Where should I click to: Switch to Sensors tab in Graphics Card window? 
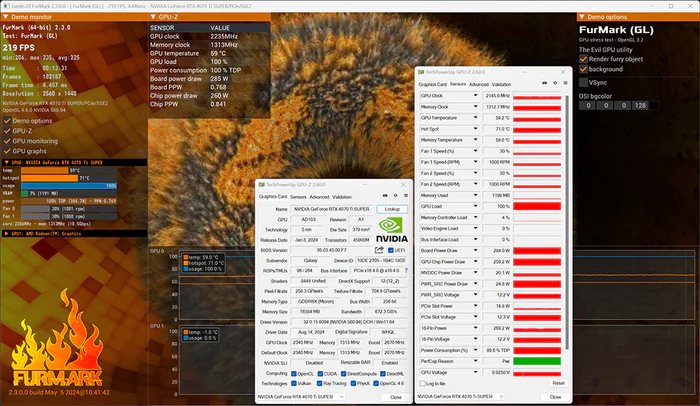point(298,197)
